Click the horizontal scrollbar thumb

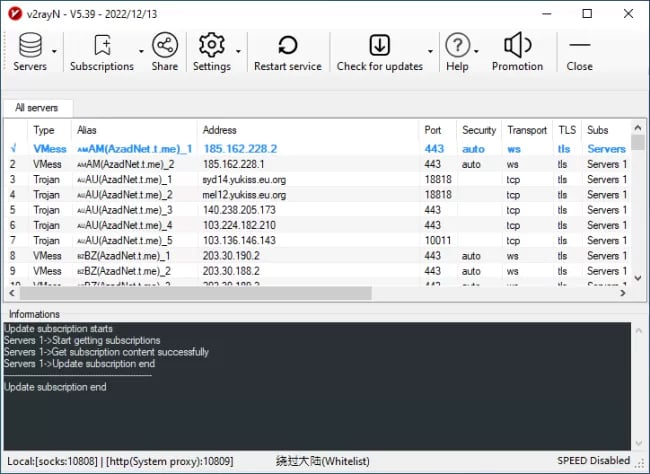pos(196,293)
